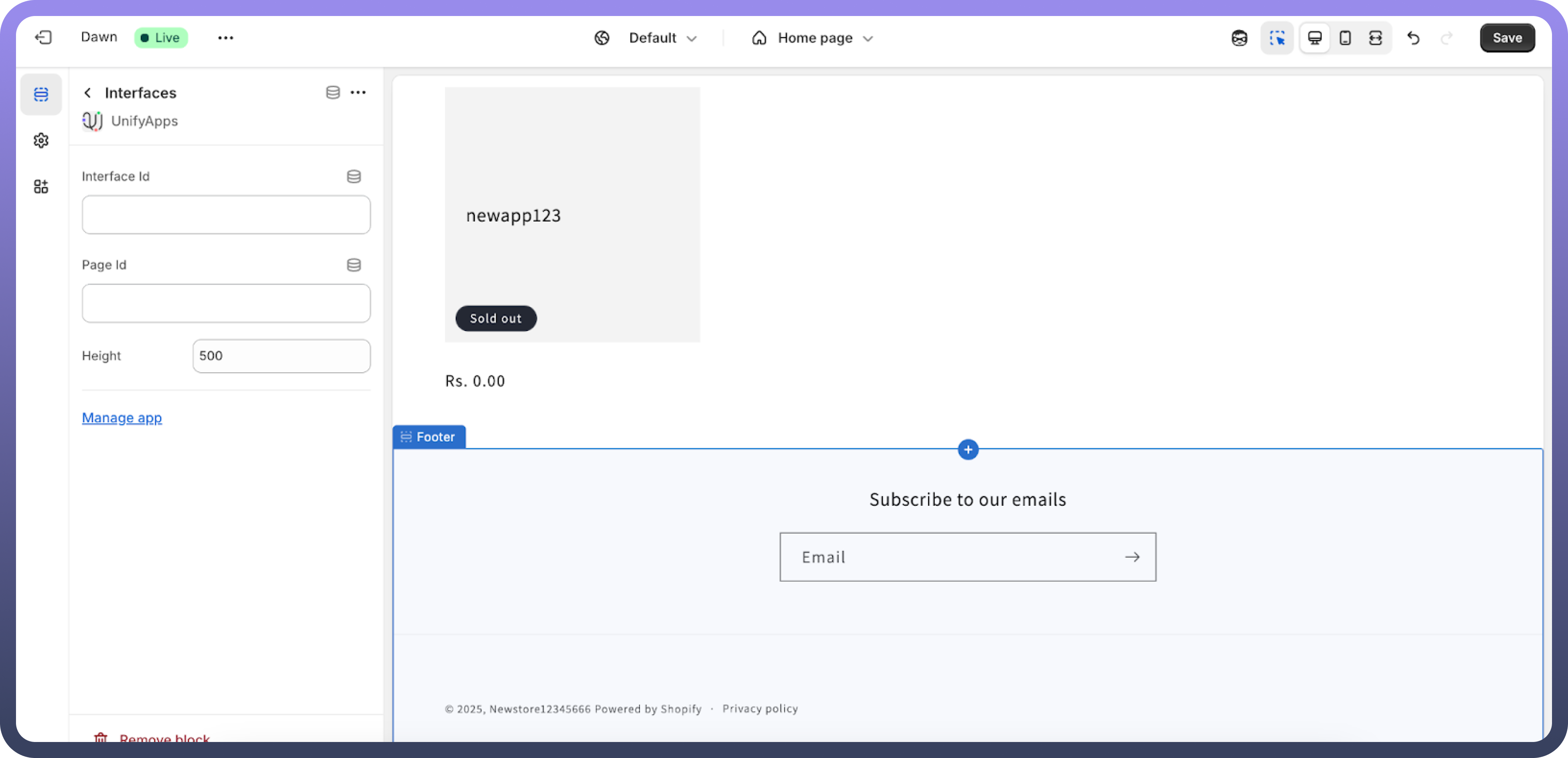This screenshot has height=758, width=1568.
Task: Click dynamic source icon beside Interface Id
Action: [354, 176]
